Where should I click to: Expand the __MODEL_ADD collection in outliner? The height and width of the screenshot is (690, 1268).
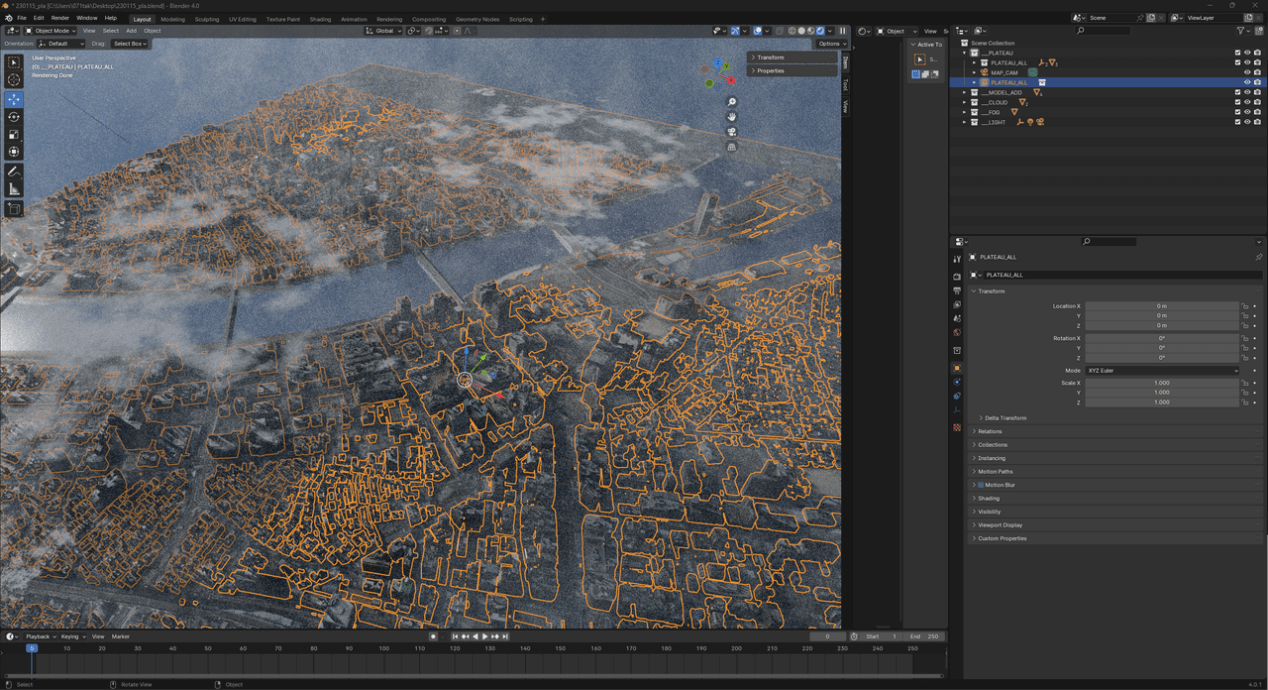click(x=965, y=92)
